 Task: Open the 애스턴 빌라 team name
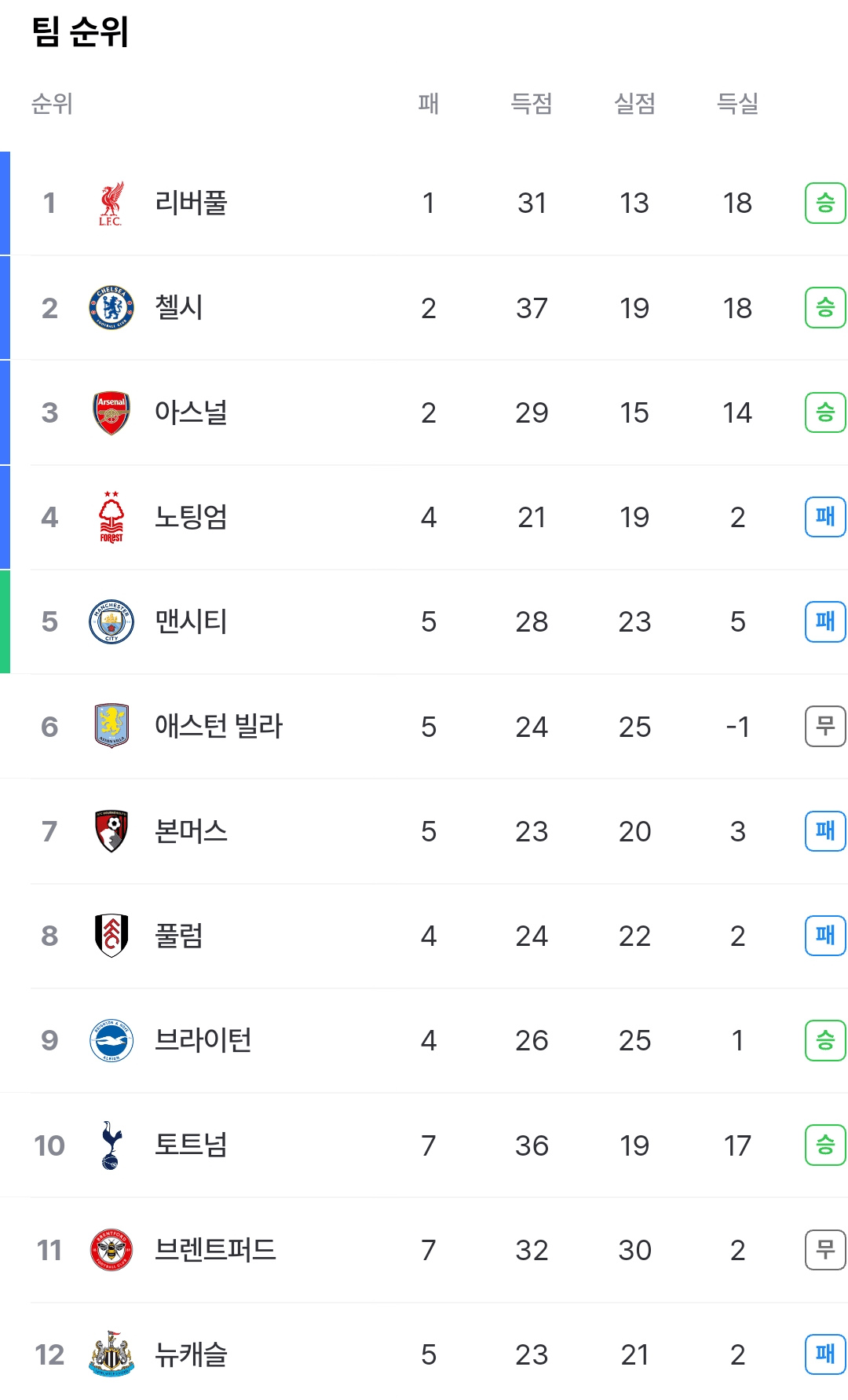tap(218, 726)
